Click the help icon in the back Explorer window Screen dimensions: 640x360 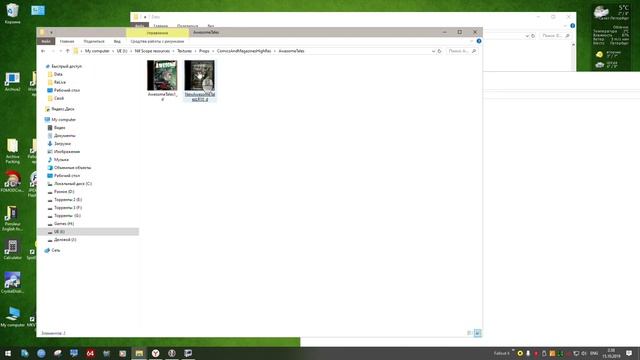pos(572,26)
